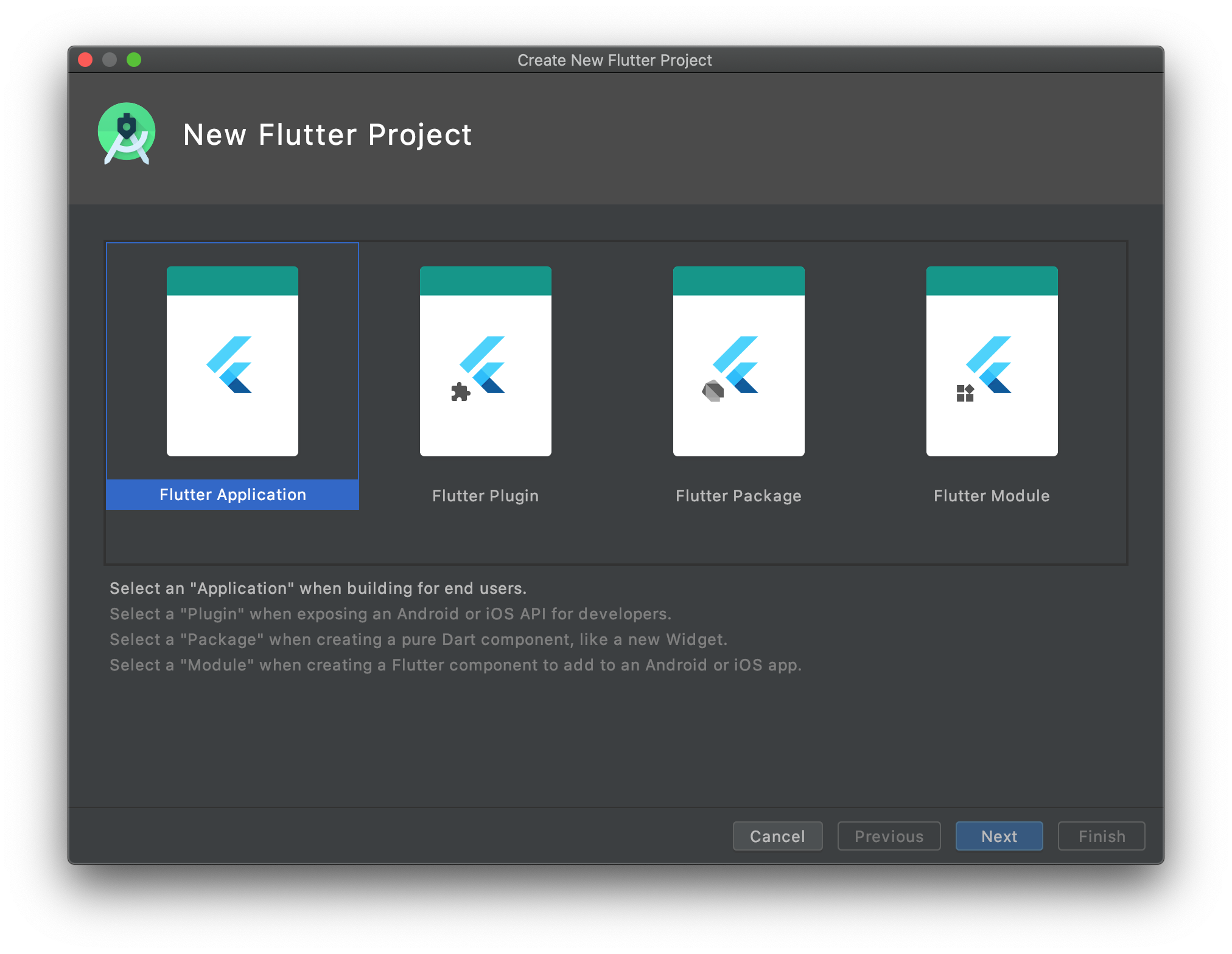1232x954 pixels.
Task: Click the Application description text line
Action: point(318,588)
